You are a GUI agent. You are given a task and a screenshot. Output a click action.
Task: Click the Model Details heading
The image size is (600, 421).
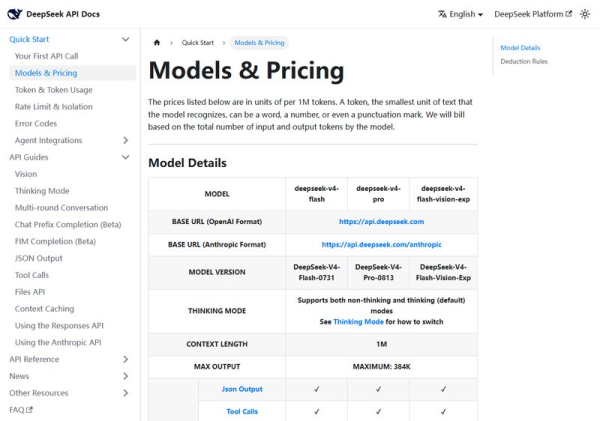coord(188,163)
